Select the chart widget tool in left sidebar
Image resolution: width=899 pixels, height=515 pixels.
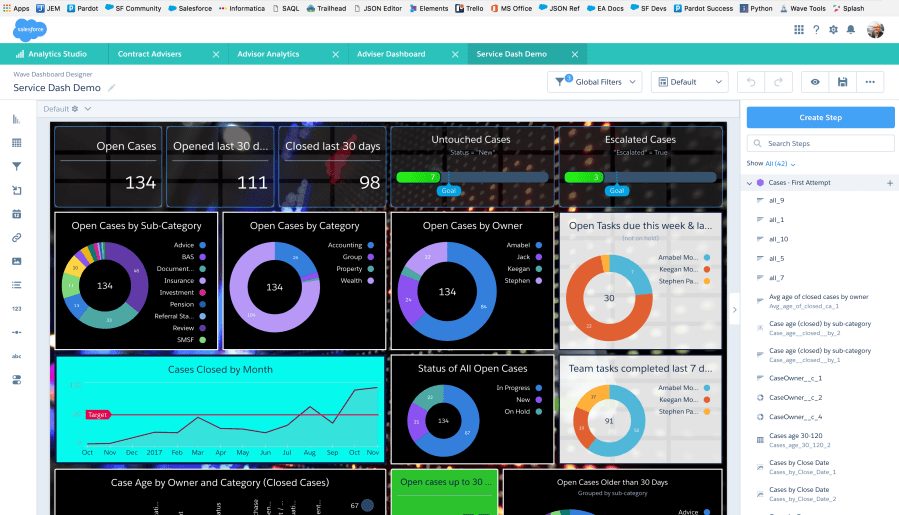(x=17, y=119)
